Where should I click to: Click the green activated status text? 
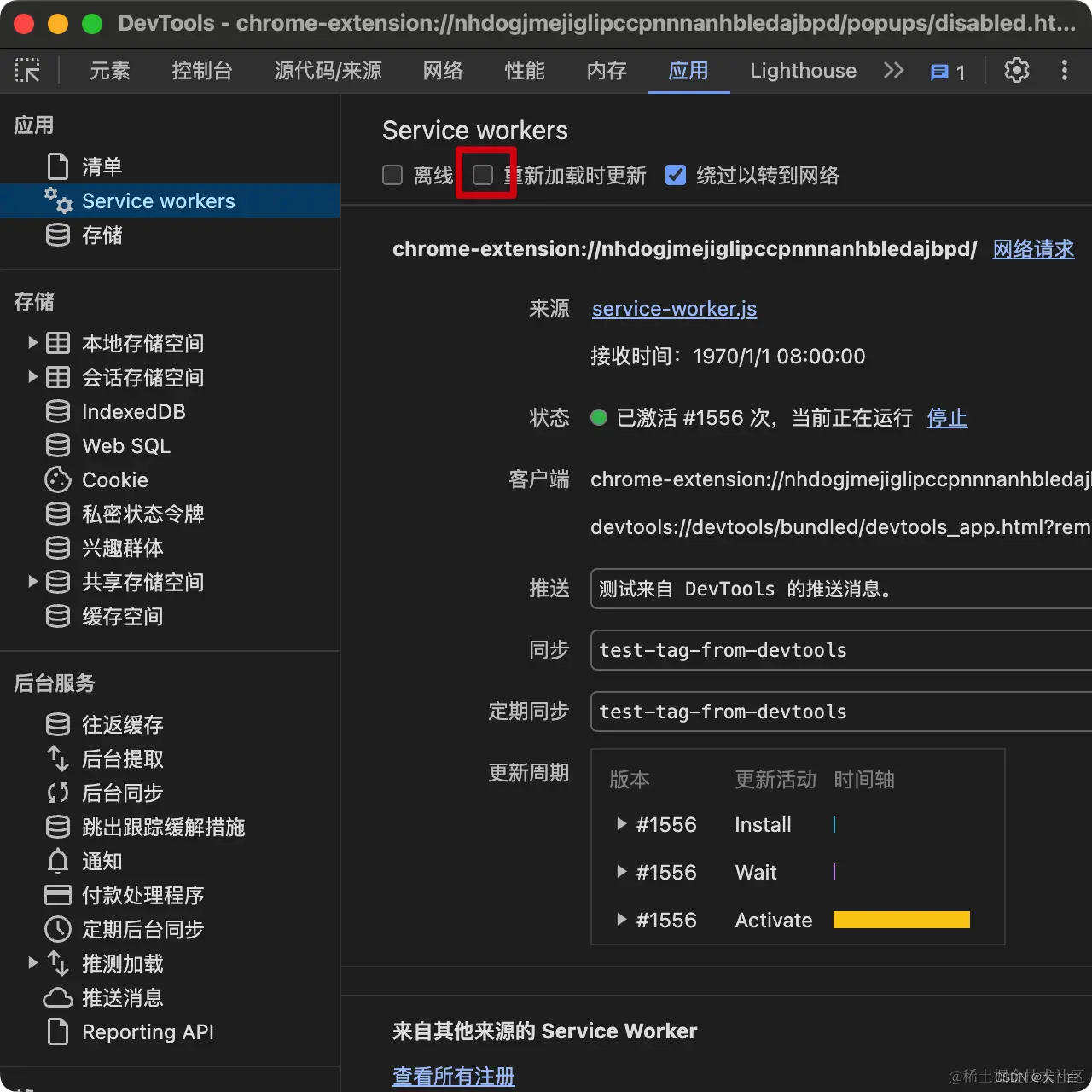[764, 418]
